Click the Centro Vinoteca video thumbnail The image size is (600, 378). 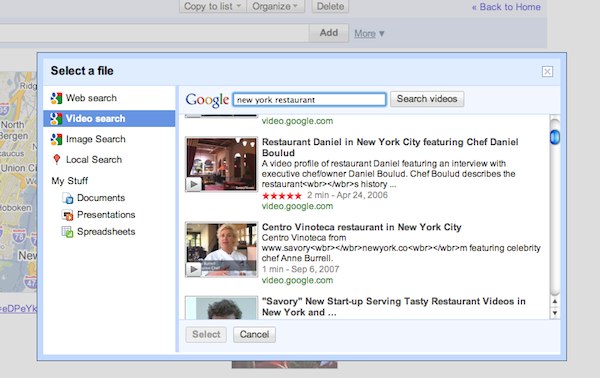(x=221, y=249)
